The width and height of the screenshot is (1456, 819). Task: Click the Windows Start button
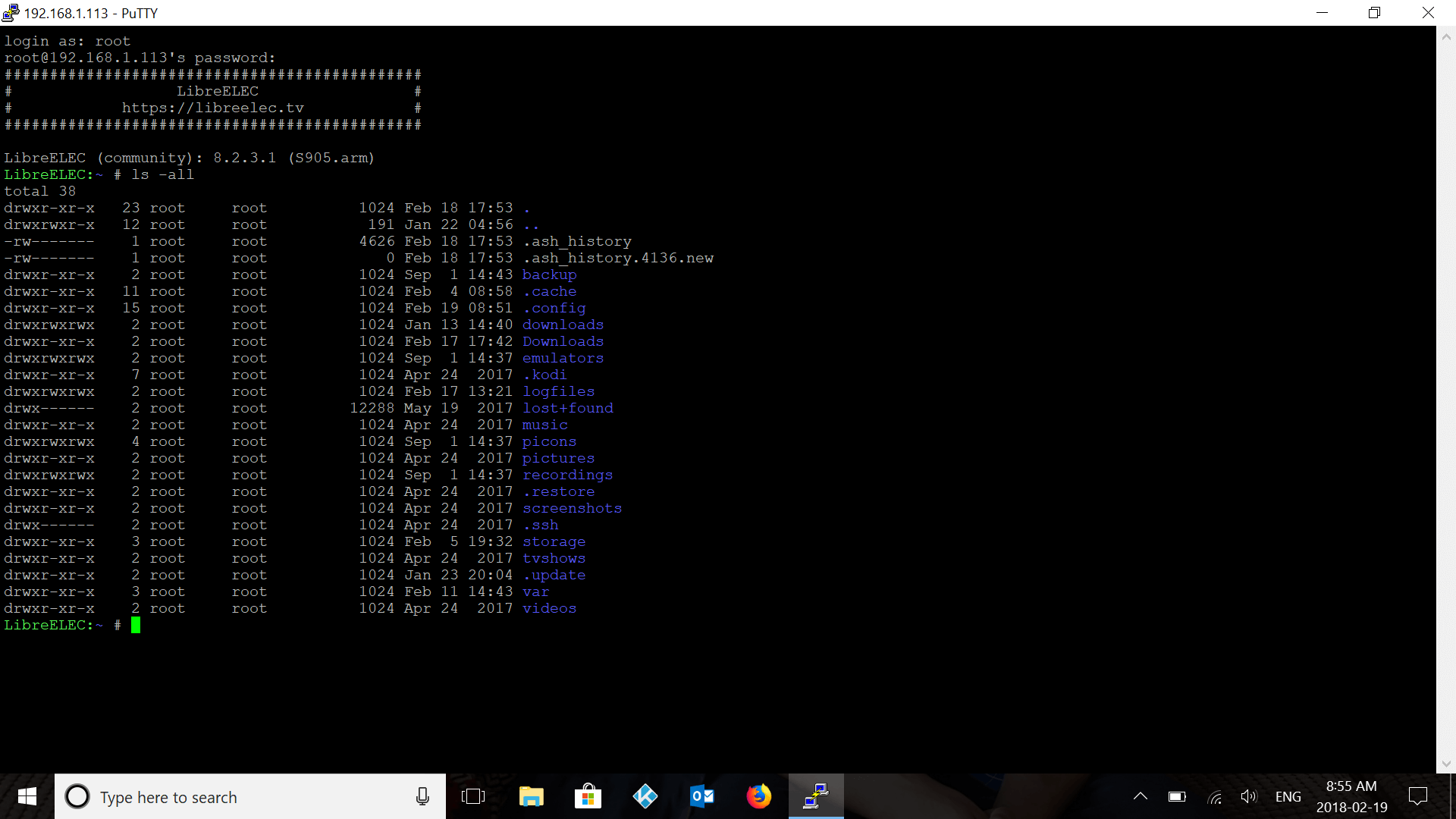[27, 796]
